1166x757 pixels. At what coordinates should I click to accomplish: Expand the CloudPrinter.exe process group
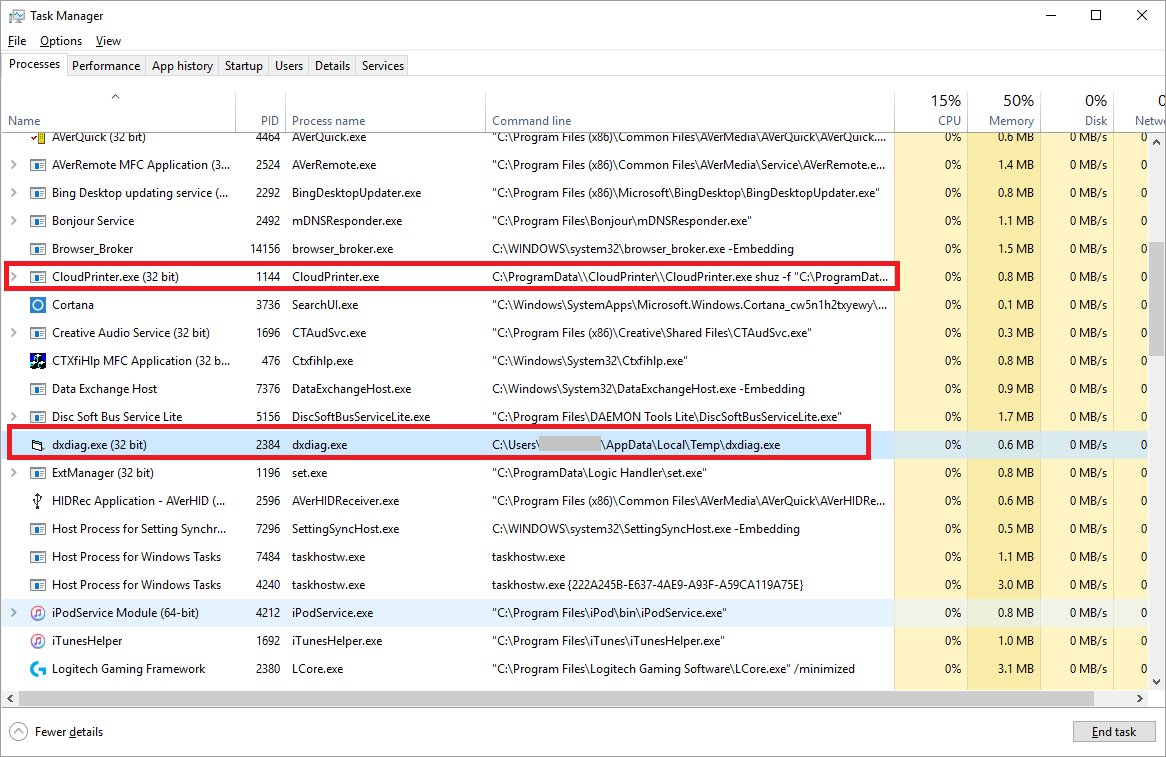point(13,277)
